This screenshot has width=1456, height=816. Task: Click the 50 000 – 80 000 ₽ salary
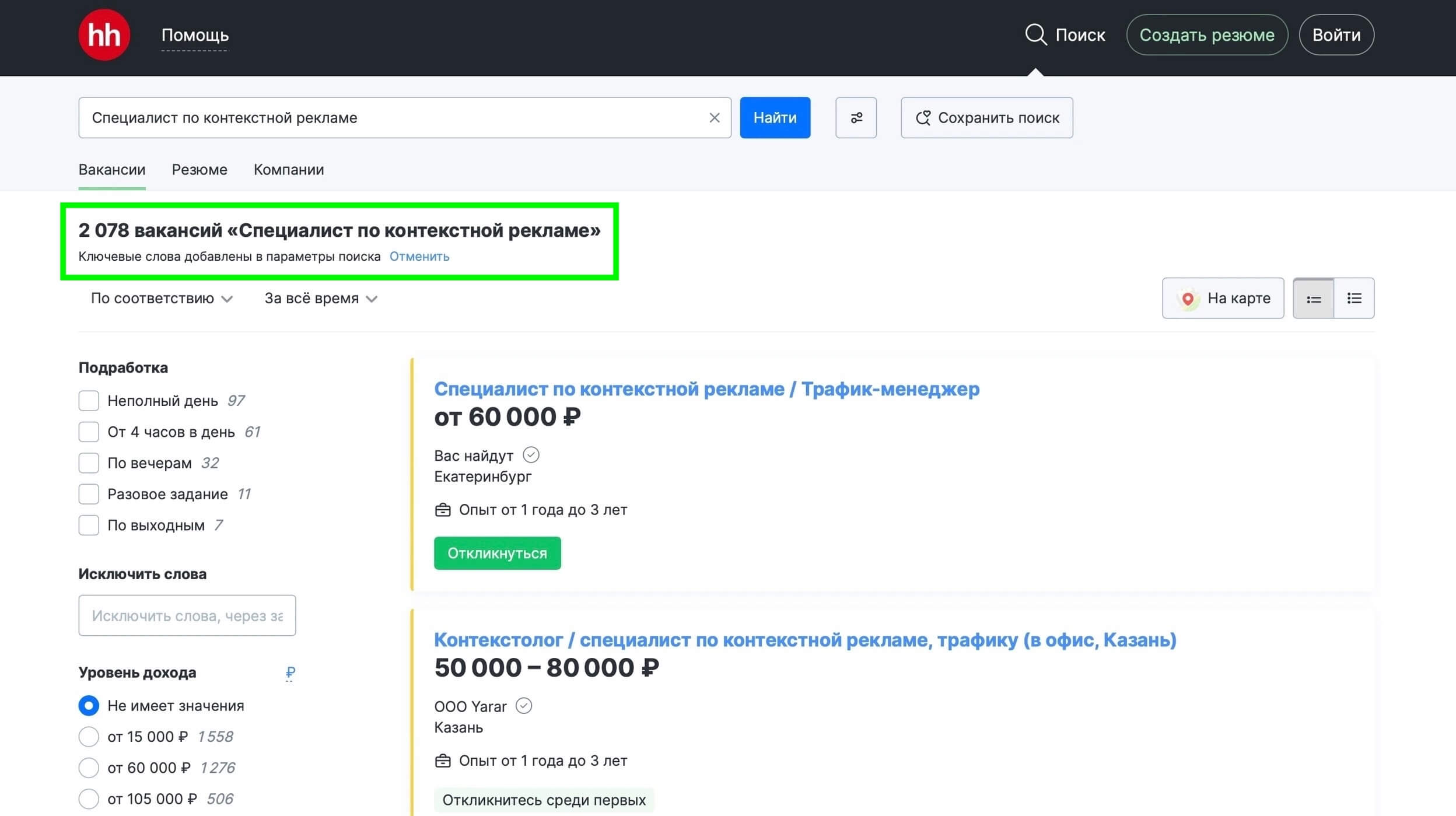tap(547, 668)
